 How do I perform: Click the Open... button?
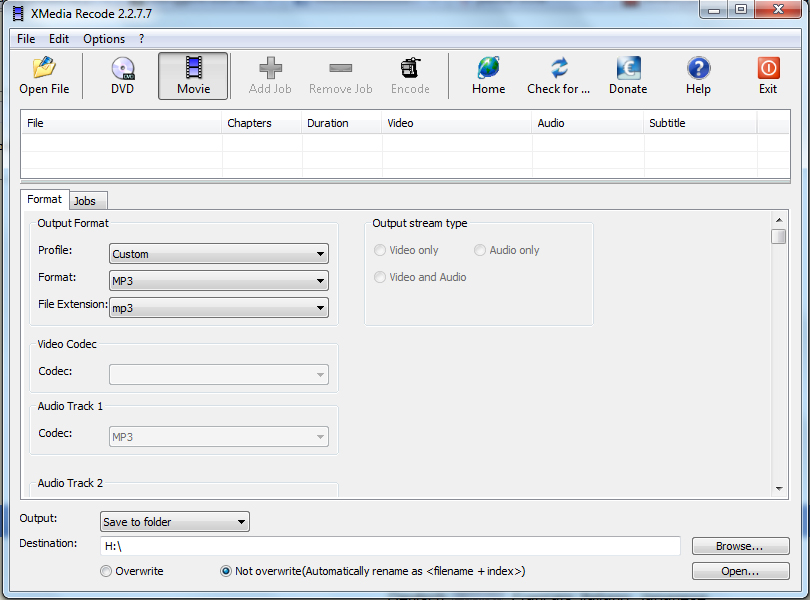[x=740, y=571]
